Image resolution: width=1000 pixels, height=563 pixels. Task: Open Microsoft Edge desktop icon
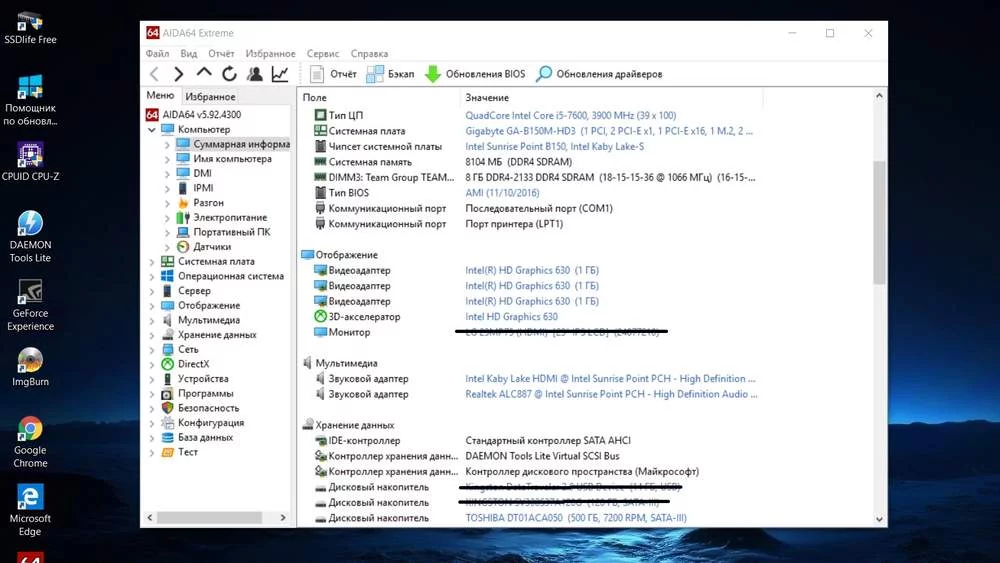30,510
